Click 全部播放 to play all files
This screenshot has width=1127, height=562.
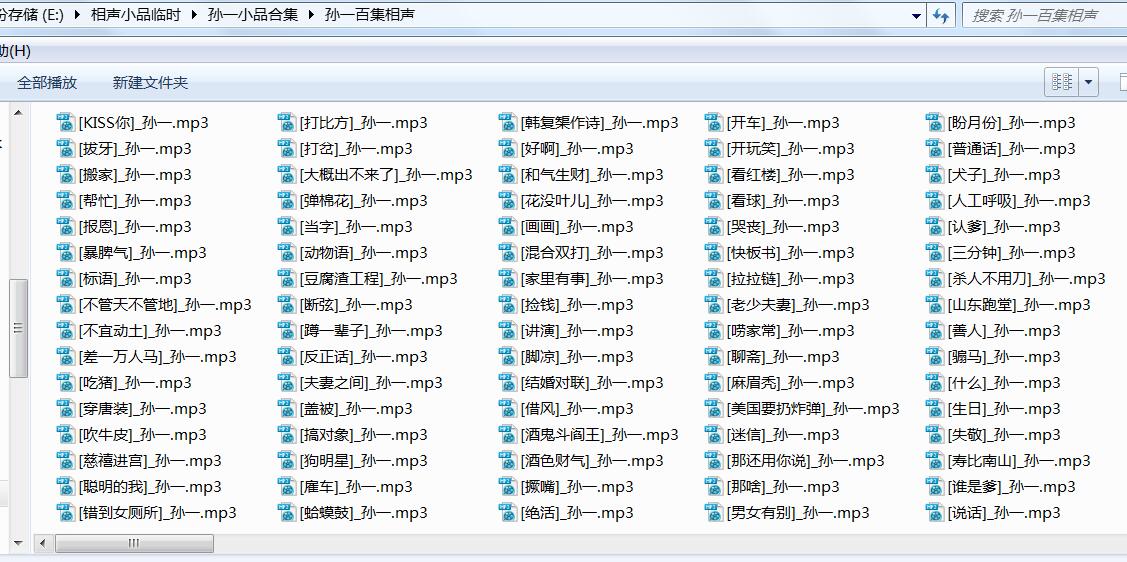tap(47, 83)
